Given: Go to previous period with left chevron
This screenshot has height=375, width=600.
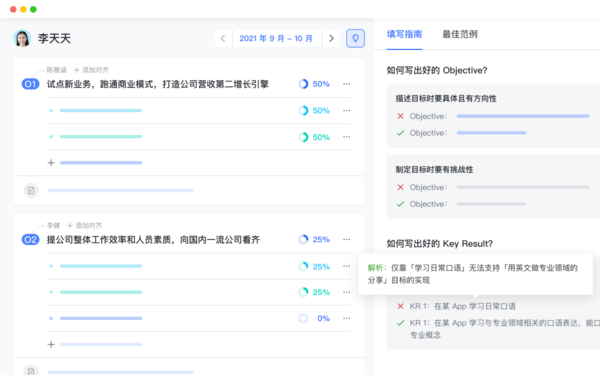Looking at the screenshot, I should (x=223, y=38).
